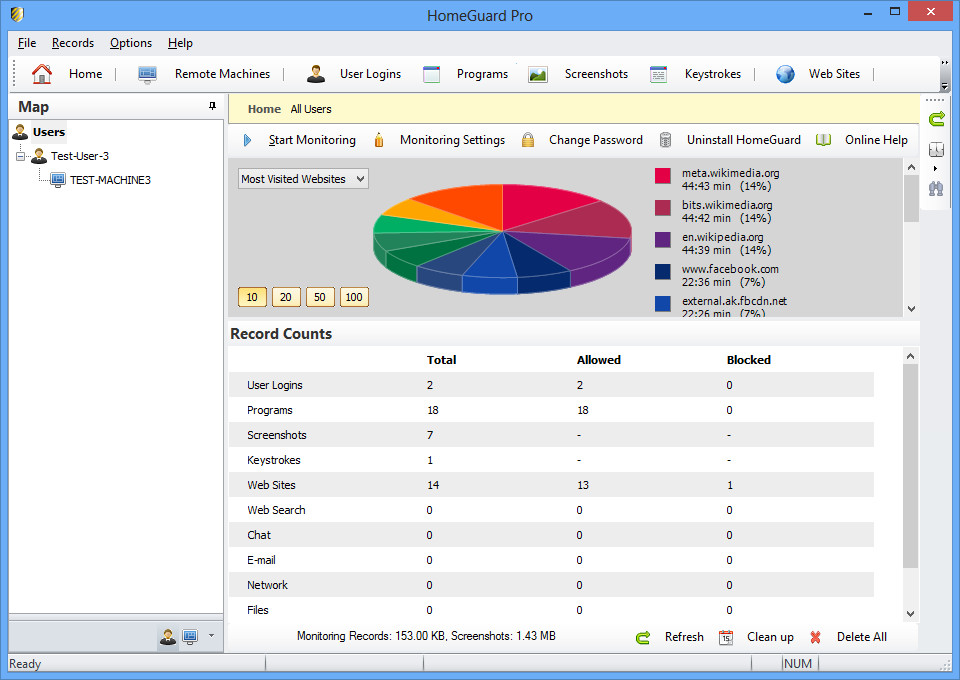The width and height of the screenshot is (960, 680).
Task: Open the view options arrow below the map
Action: (211, 636)
